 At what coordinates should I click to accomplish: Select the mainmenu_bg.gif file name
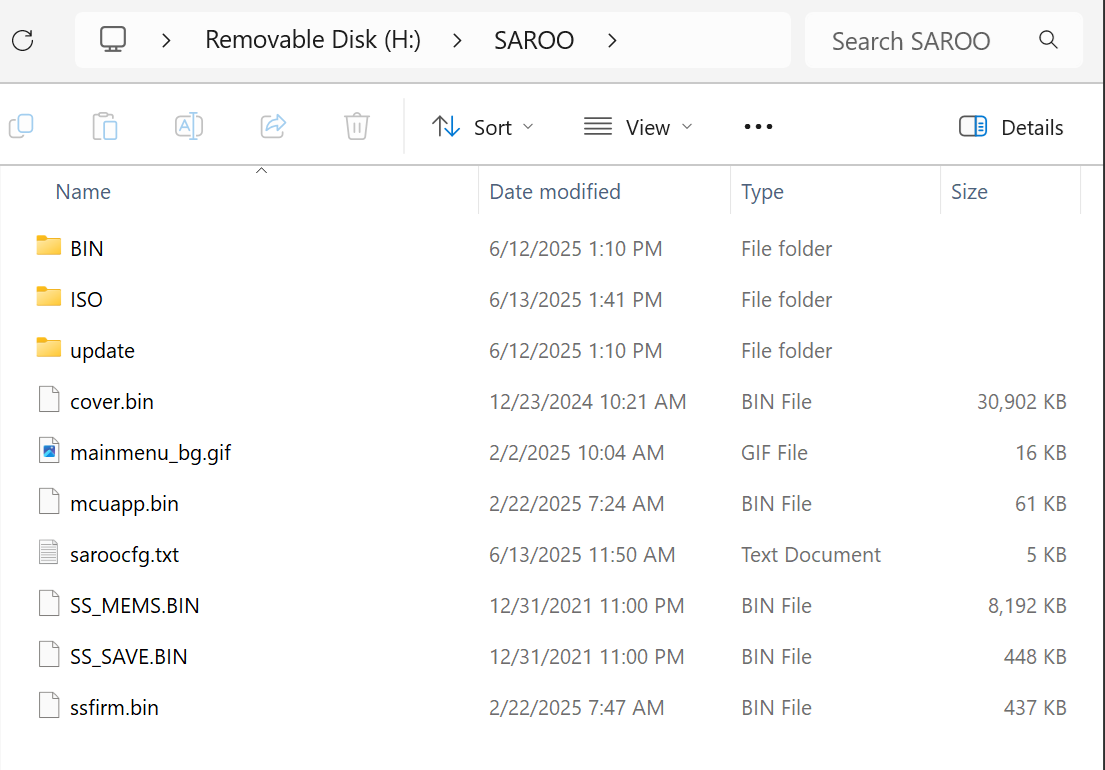[150, 453]
